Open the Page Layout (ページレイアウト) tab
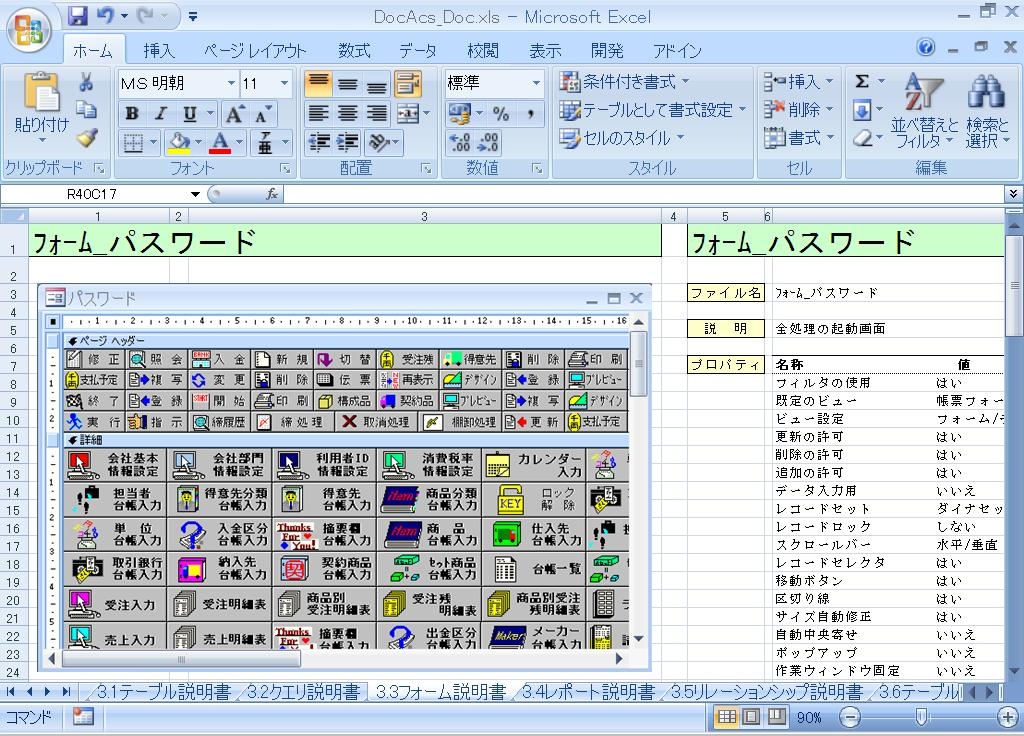Image resolution: width=1024 pixels, height=736 pixels. coord(255,50)
